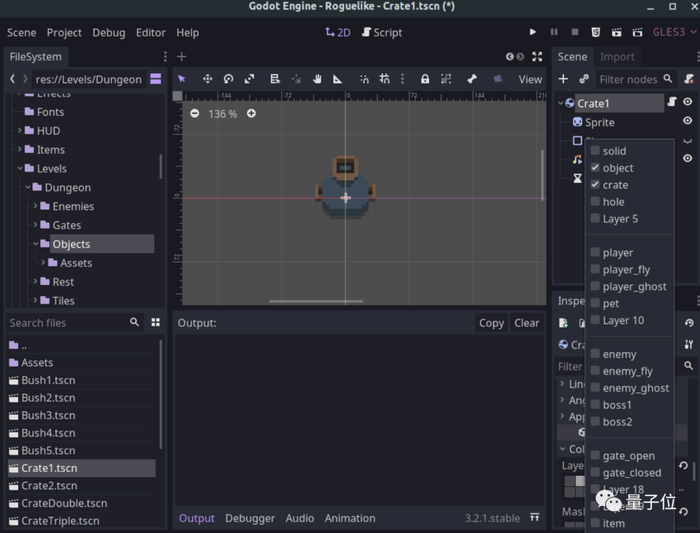Viewport: 700px width, 533px height.
Task: Activate the Pan hand tool
Action: tap(317, 79)
